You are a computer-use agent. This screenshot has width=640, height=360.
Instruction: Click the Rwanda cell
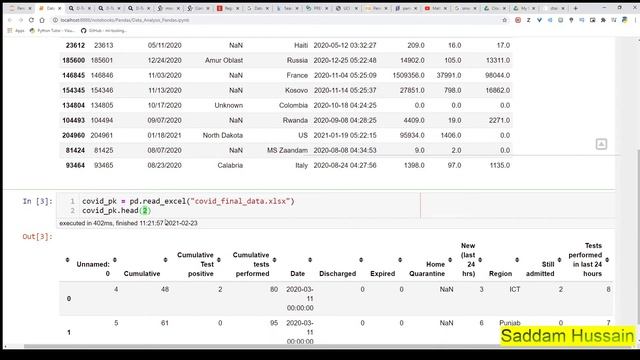[x=295, y=120]
